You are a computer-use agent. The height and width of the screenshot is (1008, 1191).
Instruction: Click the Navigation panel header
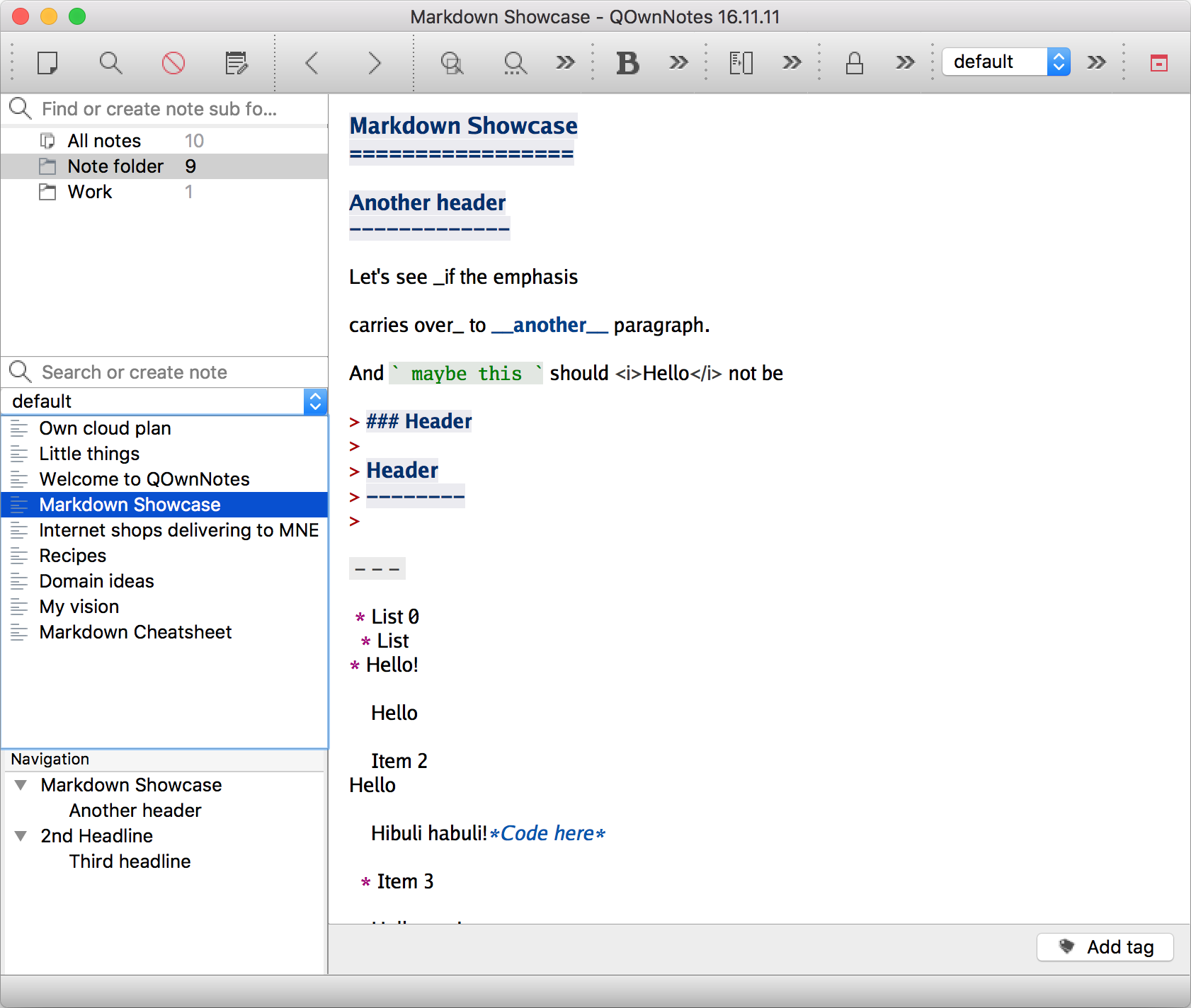click(x=164, y=759)
